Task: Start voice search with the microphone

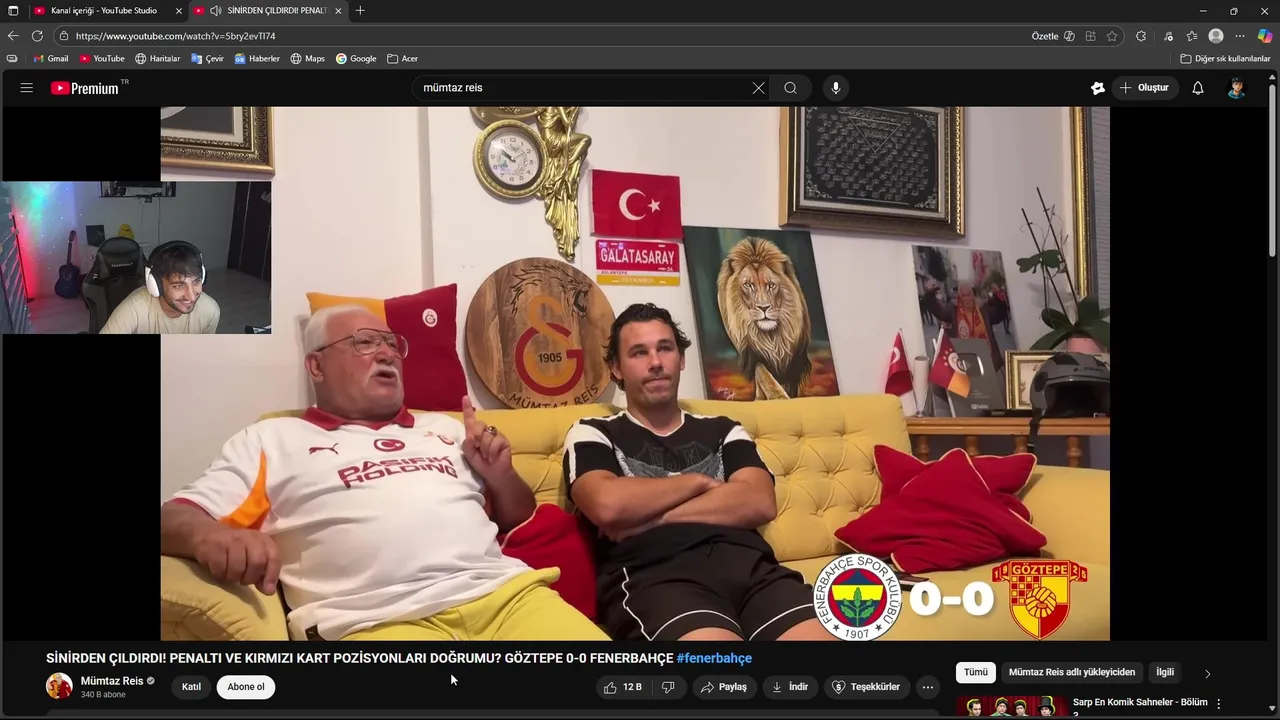Action: coord(836,88)
